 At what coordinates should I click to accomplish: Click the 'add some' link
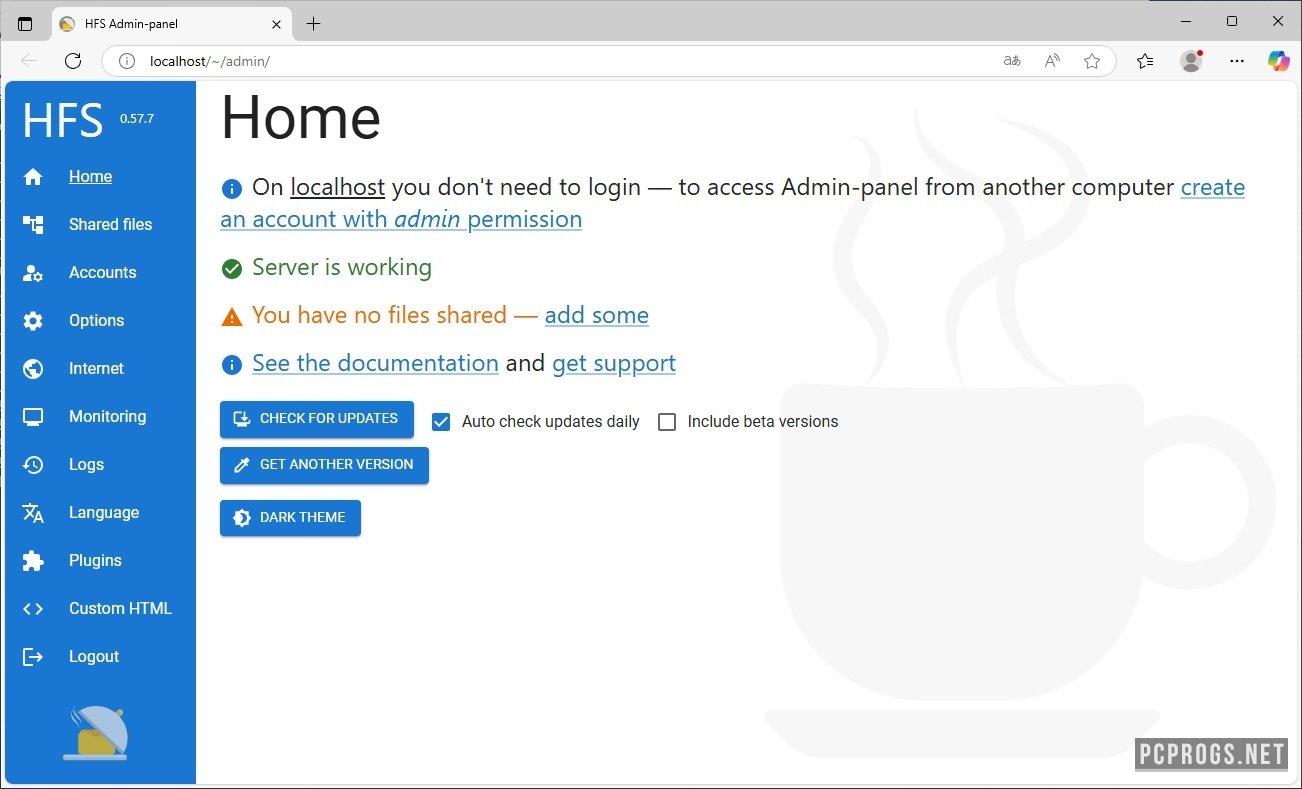[x=597, y=316]
